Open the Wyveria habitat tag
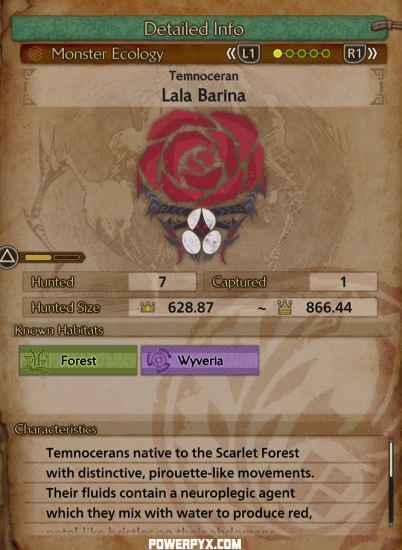 pyautogui.click(x=200, y=360)
